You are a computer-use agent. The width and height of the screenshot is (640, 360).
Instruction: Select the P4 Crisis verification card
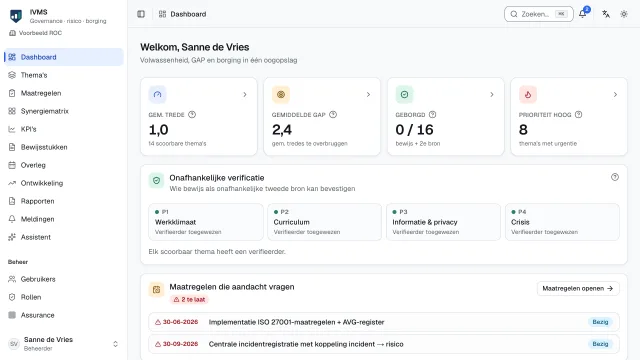[x=562, y=222]
